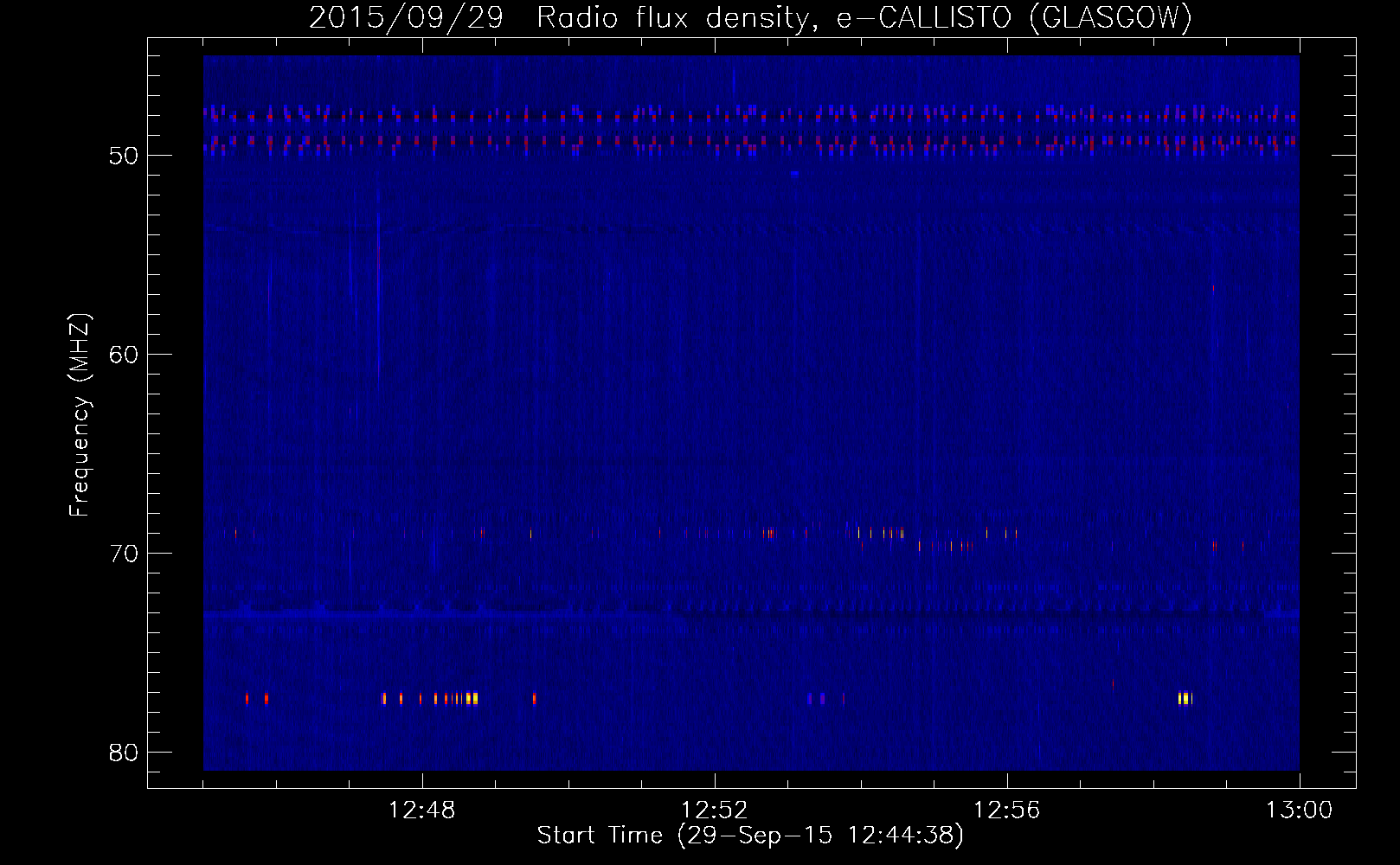Click the '12:56' time tick label
Image resolution: width=1400 pixels, height=865 pixels.
point(1007,811)
